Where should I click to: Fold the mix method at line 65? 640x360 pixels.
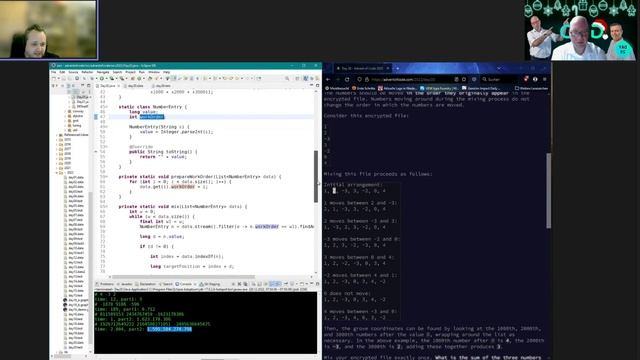click(x=107, y=207)
